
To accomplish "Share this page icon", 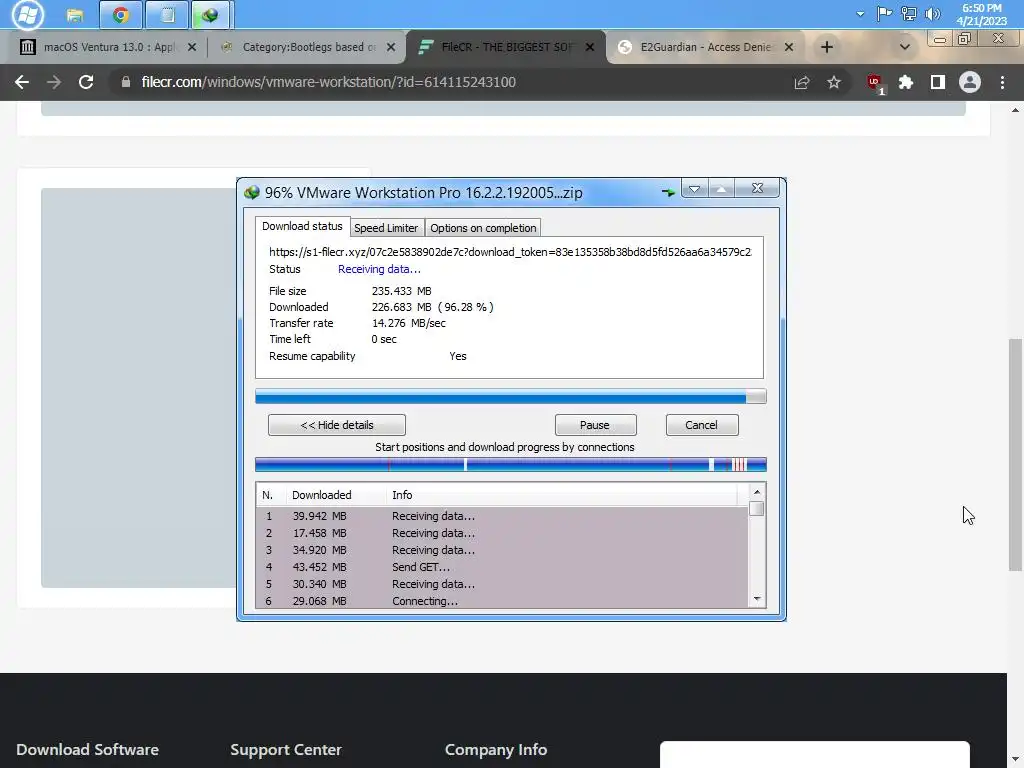I will click(x=802, y=82).
